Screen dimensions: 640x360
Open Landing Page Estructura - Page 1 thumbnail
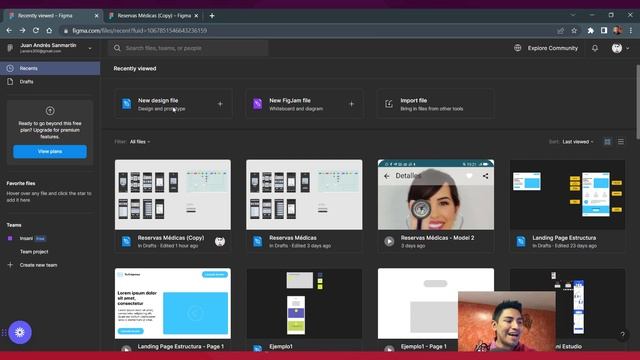(173, 303)
